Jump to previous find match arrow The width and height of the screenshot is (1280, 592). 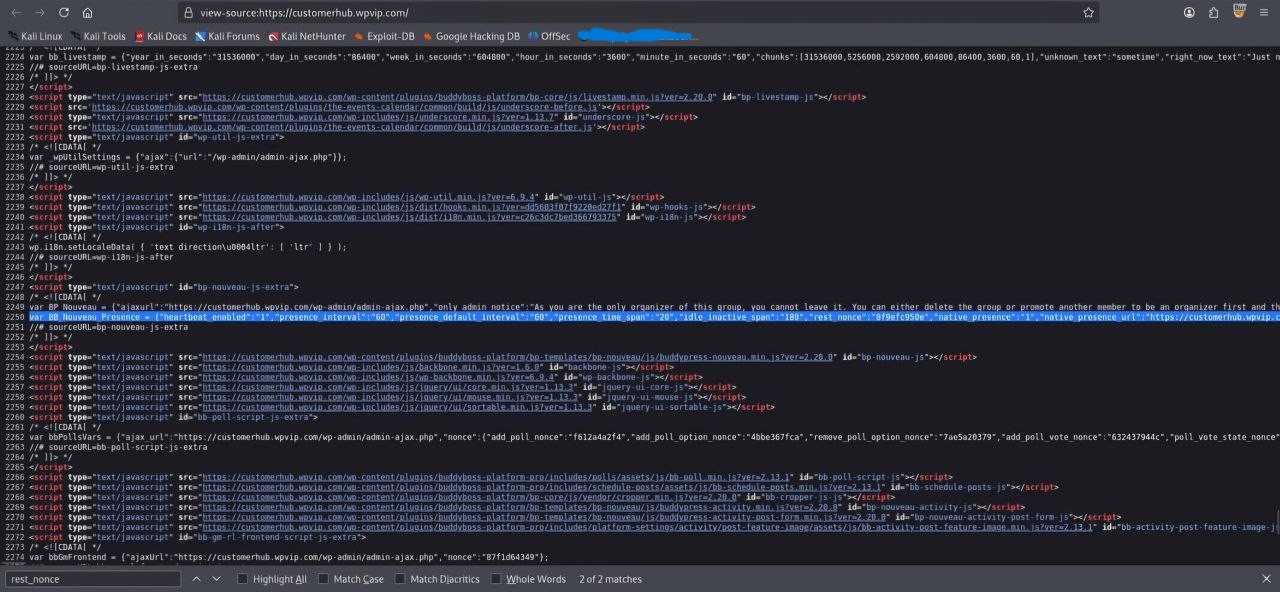(x=197, y=579)
